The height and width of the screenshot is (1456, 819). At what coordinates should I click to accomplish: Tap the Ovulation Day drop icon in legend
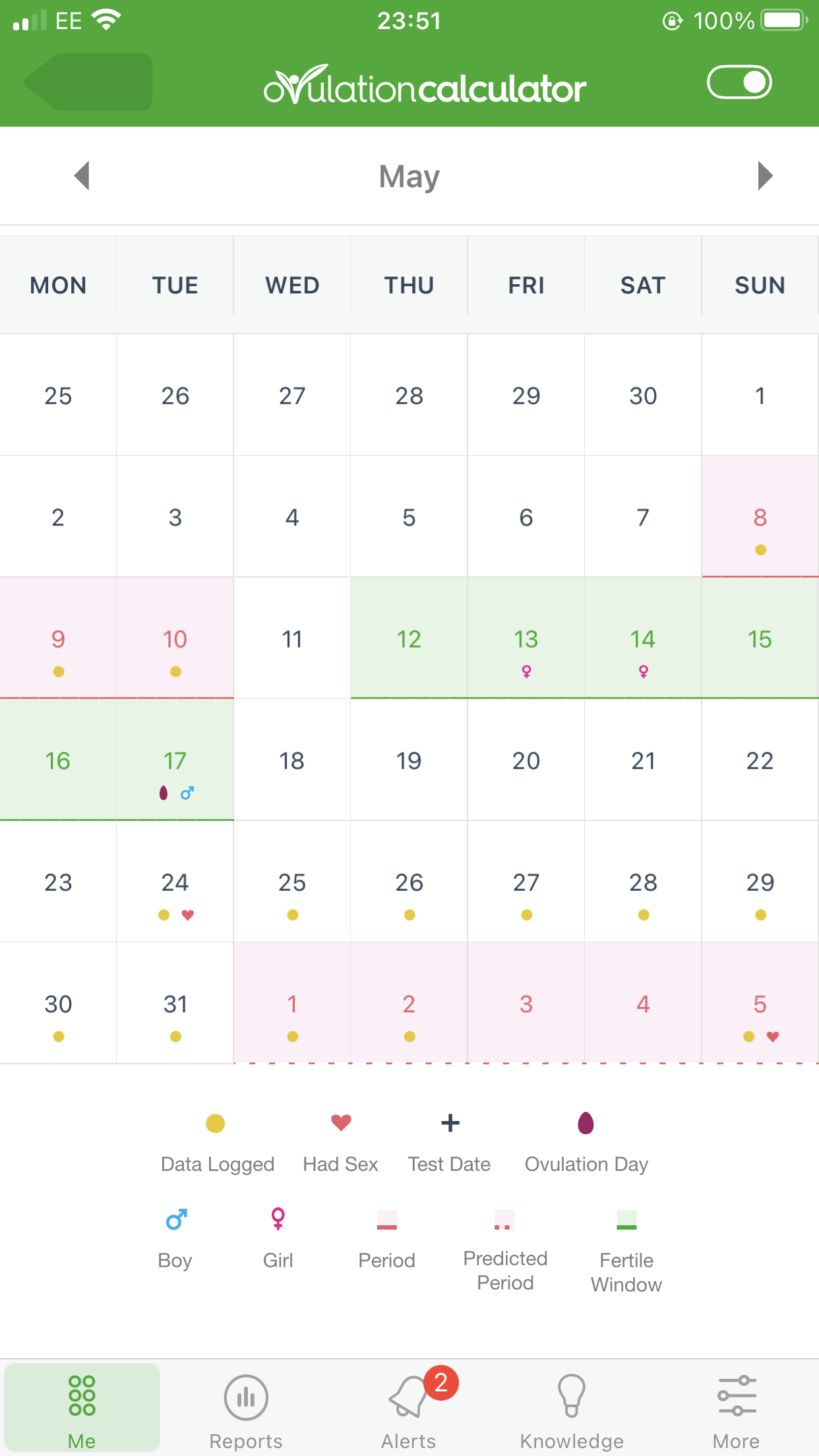coord(586,1122)
